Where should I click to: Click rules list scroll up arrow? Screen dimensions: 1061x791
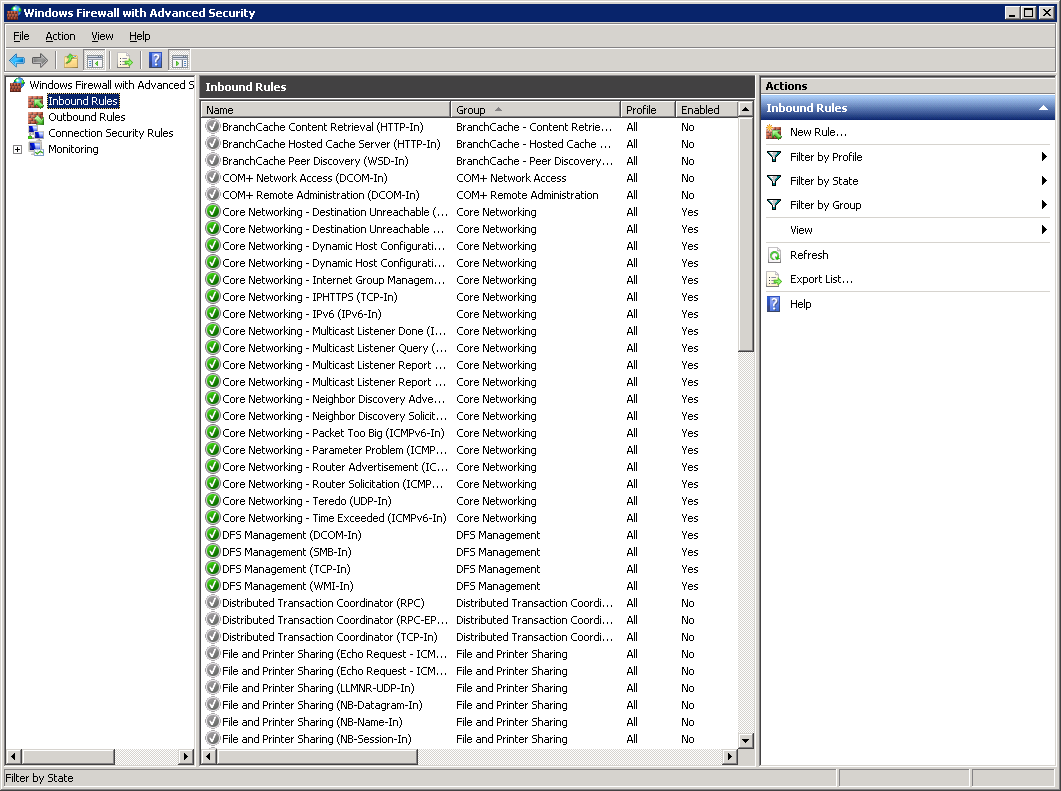745,109
